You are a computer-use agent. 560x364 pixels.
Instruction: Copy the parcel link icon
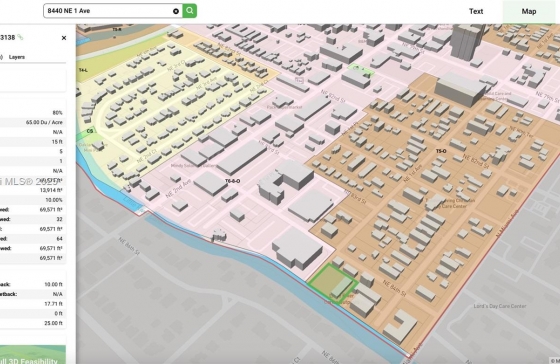point(20,37)
